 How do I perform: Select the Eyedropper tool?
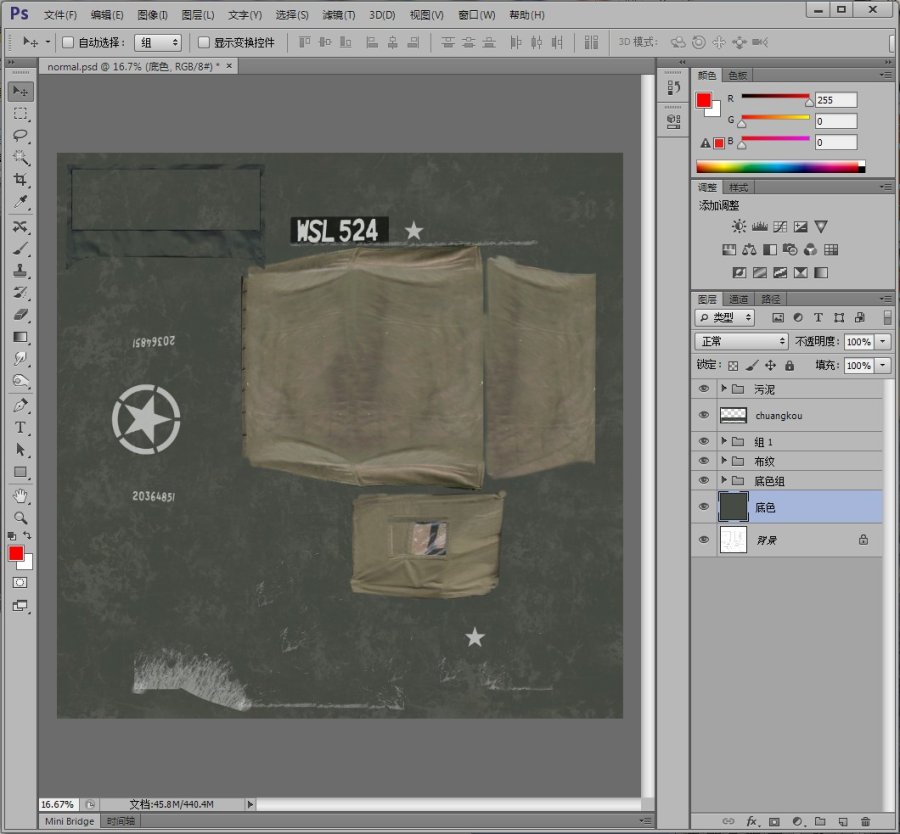[20, 202]
